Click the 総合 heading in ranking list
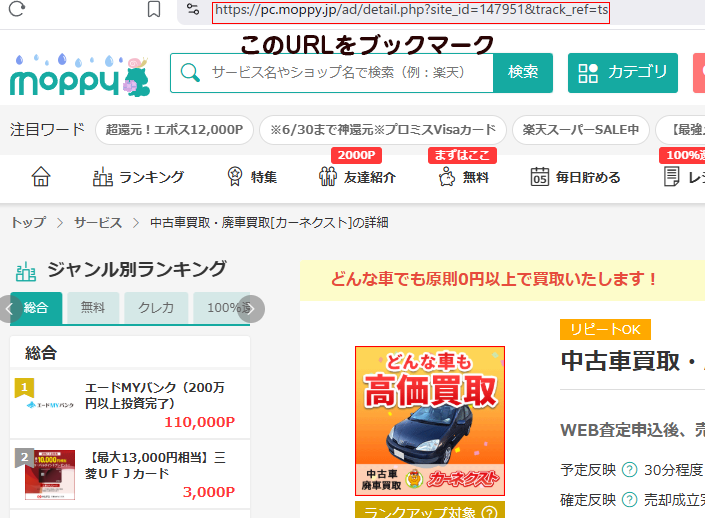 point(41,353)
